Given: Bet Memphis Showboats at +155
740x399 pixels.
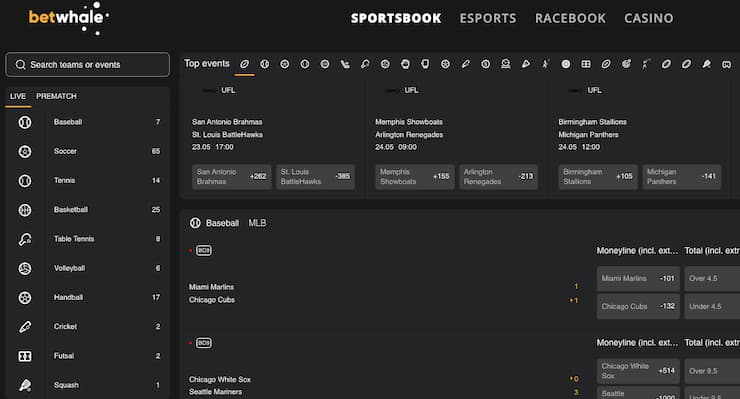Looking at the screenshot, I should pyautogui.click(x=415, y=177).
